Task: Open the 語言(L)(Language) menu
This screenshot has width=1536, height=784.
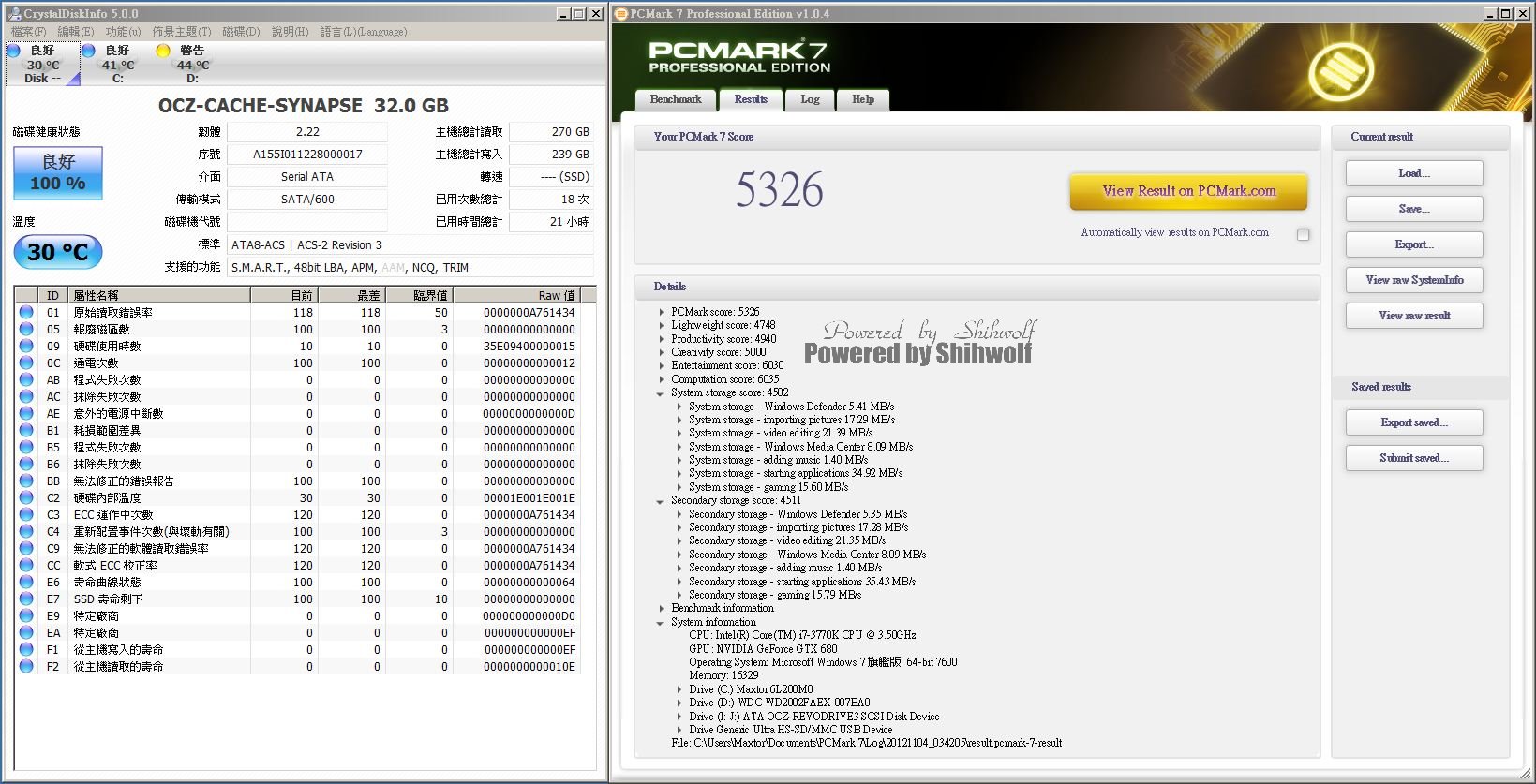Action: (x=364, y=32)
